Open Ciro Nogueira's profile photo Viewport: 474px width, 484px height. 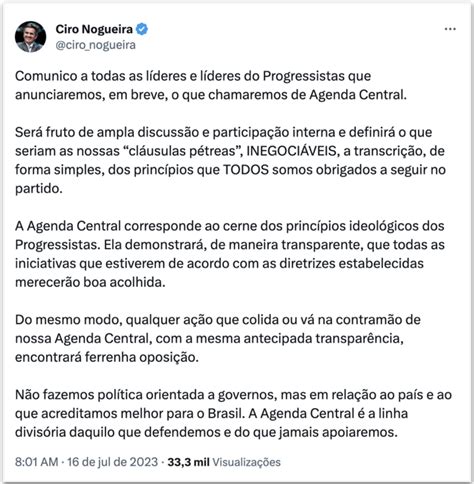[x=31, y=37]
